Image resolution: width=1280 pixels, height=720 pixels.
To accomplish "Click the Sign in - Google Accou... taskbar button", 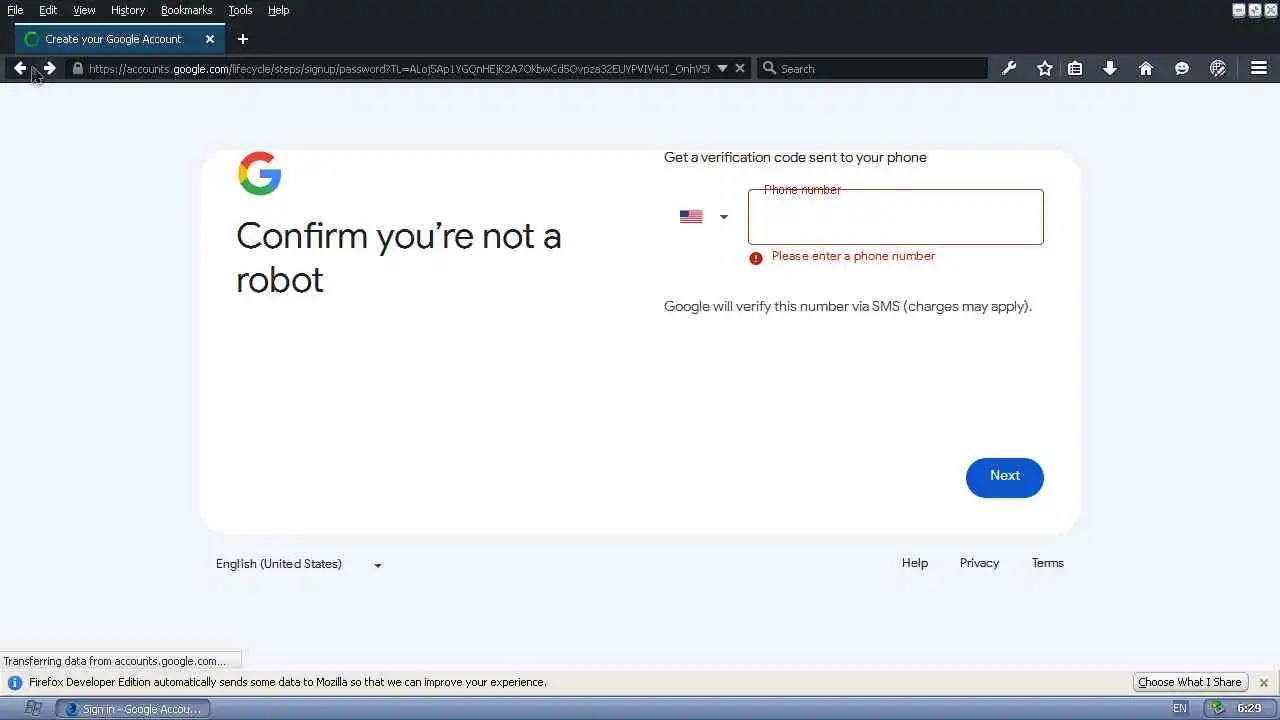I will (133, 708).
